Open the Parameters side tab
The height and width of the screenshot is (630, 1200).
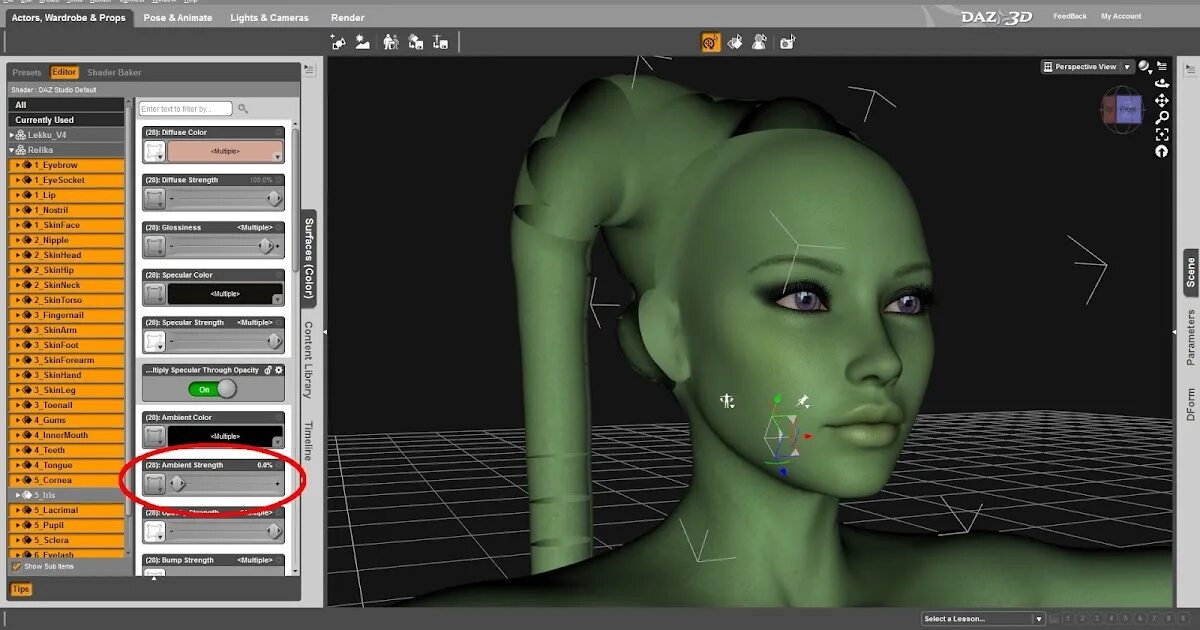pos(1191,337)
